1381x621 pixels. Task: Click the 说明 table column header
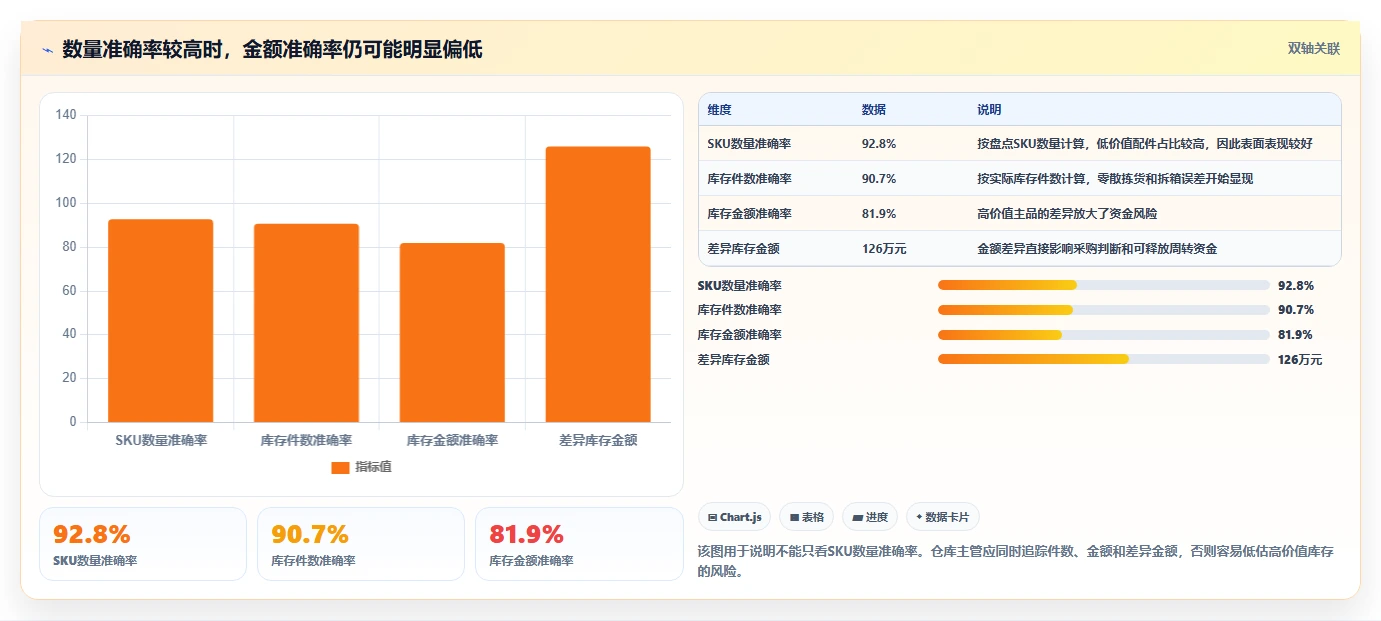(989, 110)
